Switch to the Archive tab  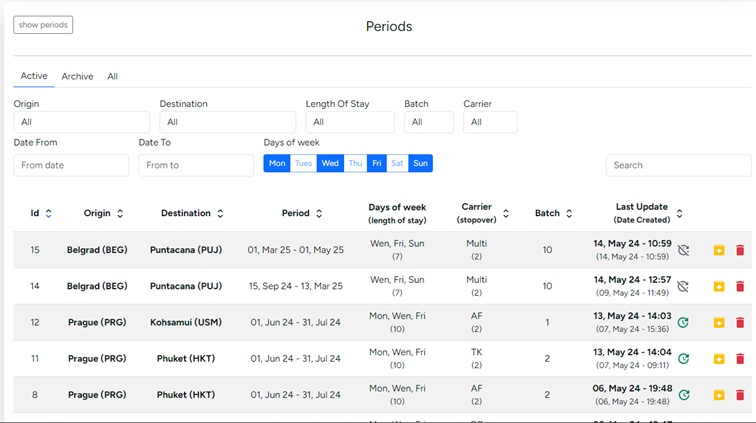(x=77, y=76)
